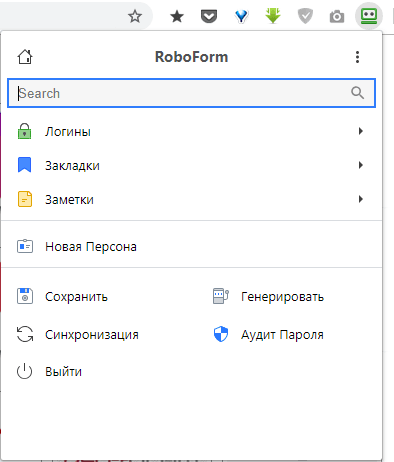Click the green download arrow extension
This screenshot has width=394, height=462.
[273, 16]
